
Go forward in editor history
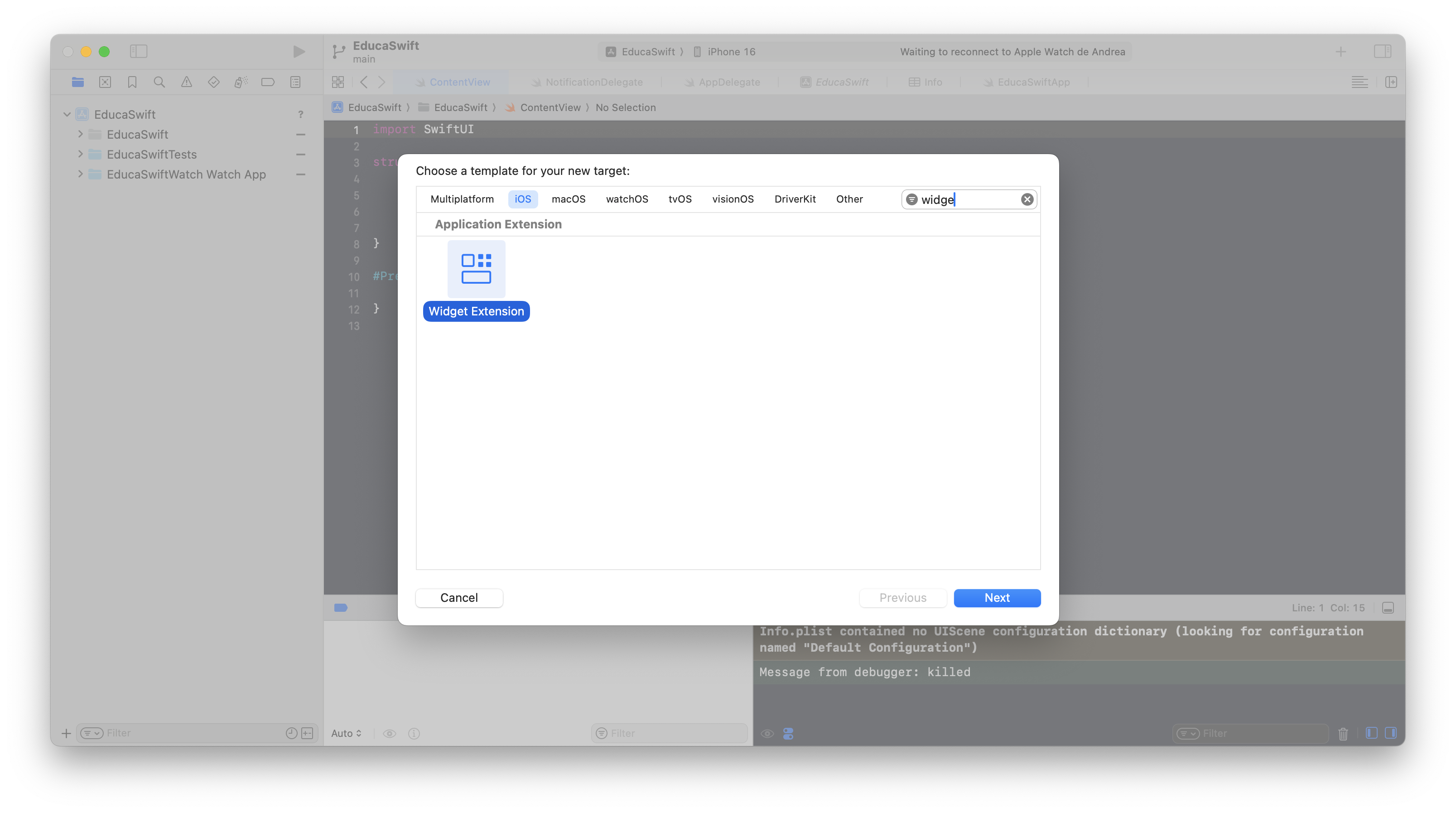pyautogui.click(x=382, y=82)
